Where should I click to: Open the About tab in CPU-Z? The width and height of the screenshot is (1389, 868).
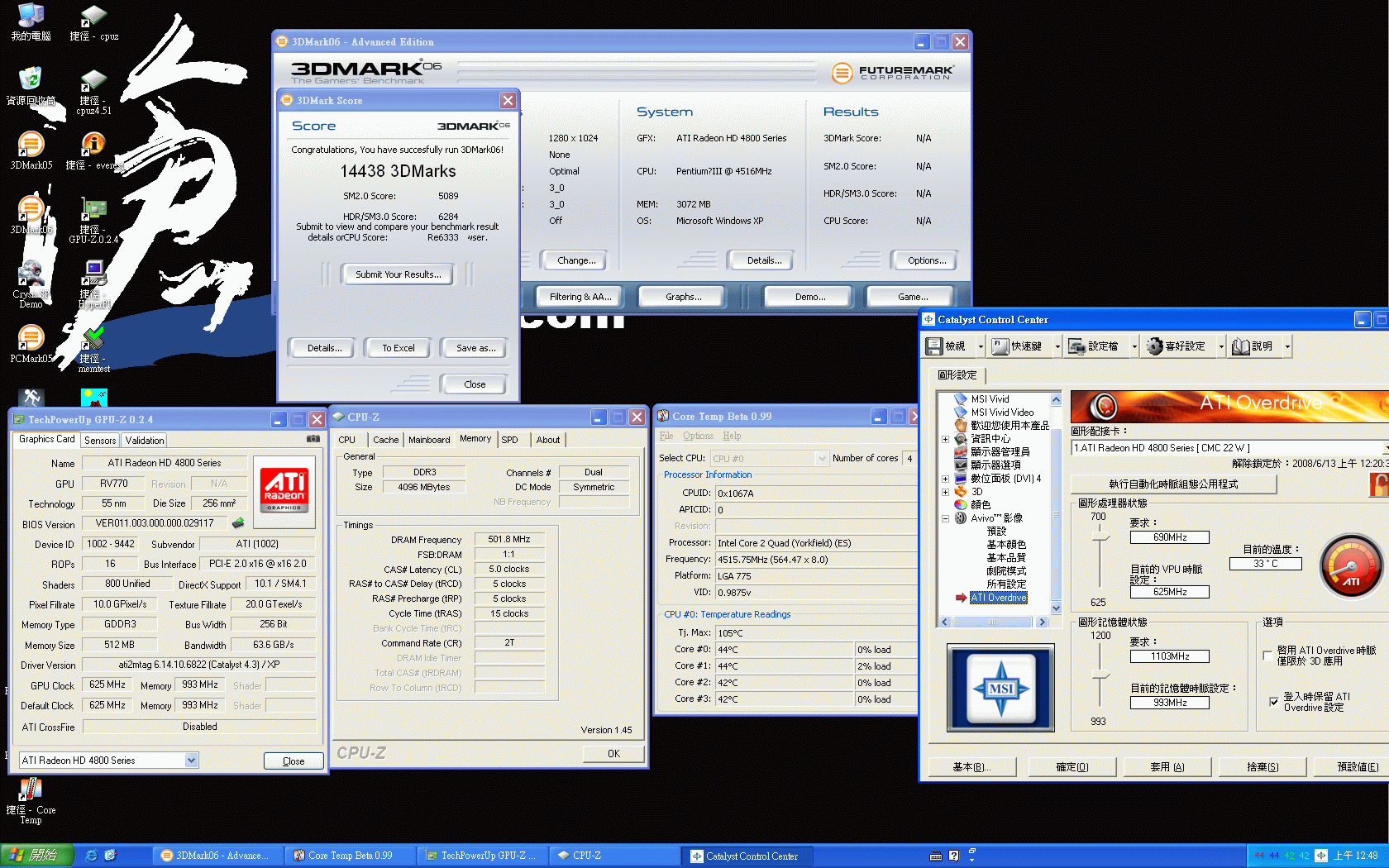point(547,440)
